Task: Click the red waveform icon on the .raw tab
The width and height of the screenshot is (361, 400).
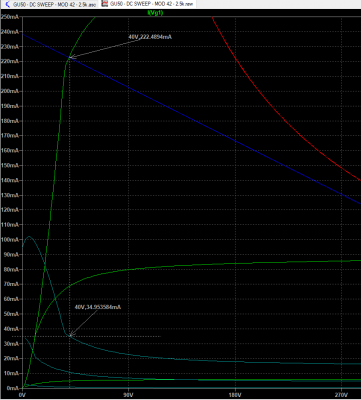Action: coord(105,4)
